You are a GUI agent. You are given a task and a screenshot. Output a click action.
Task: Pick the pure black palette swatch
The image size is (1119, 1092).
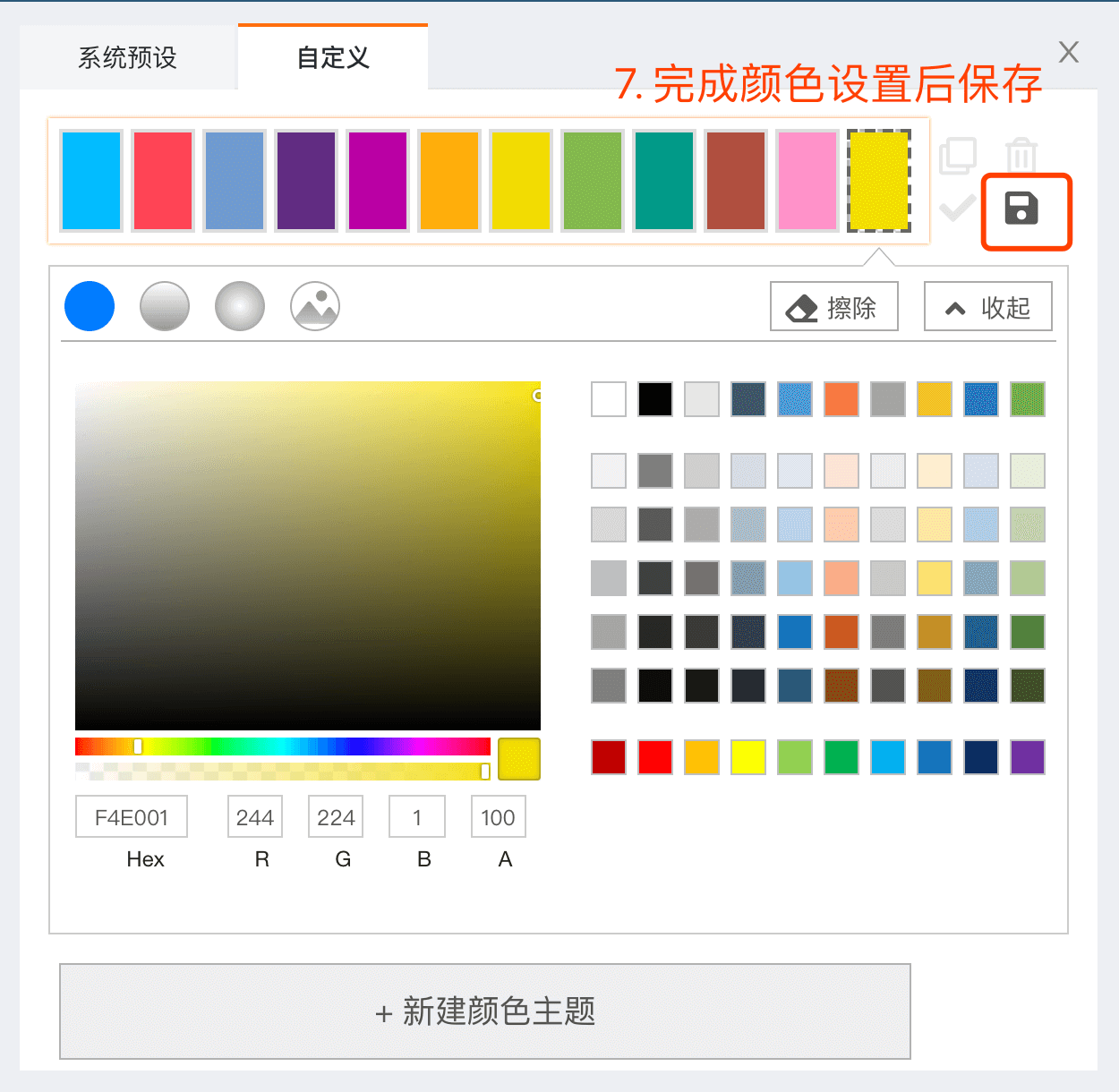655,399
